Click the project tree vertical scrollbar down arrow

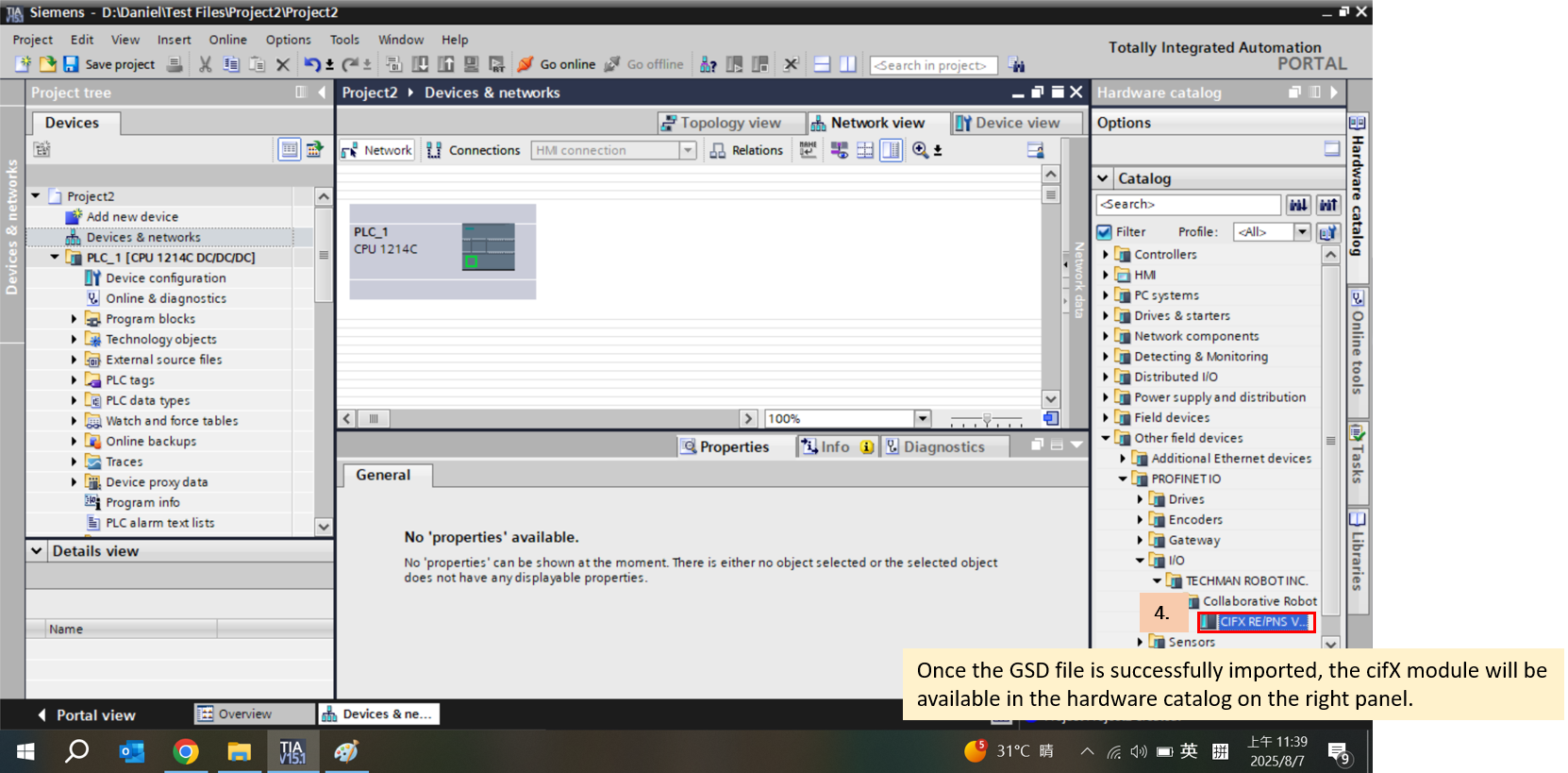324,527
